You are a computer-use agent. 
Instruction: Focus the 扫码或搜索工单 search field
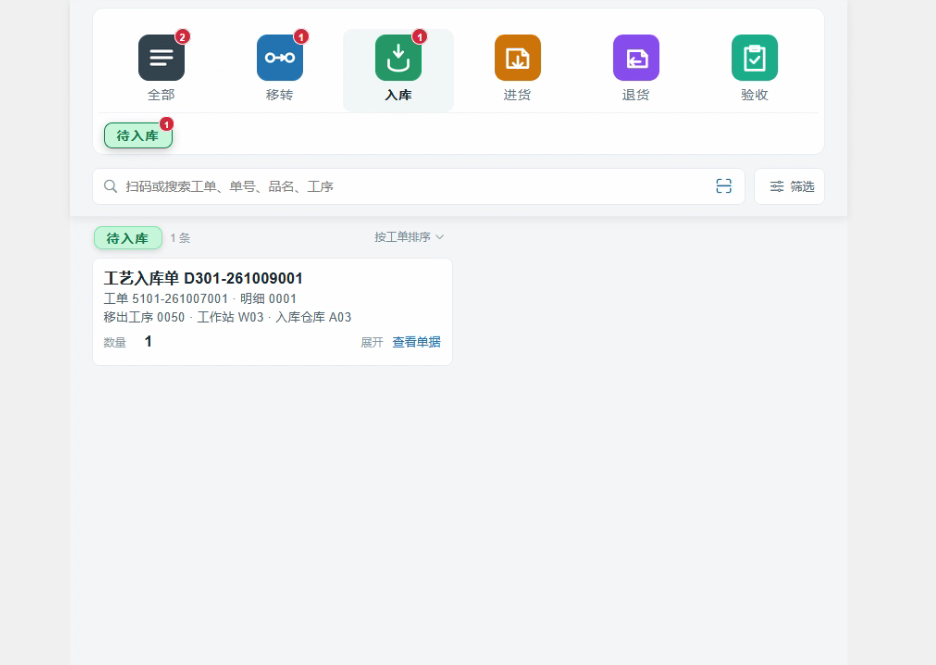click(x=418, y=186)
